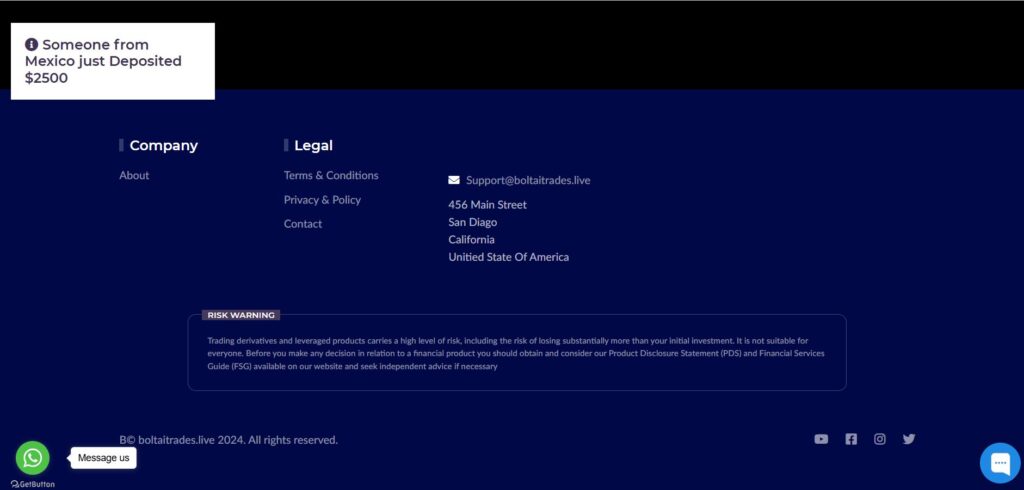Visit the Instagram profile icon
Image resolution: width=1024 pixels, height=490 pixels.
tap(880, 439)
